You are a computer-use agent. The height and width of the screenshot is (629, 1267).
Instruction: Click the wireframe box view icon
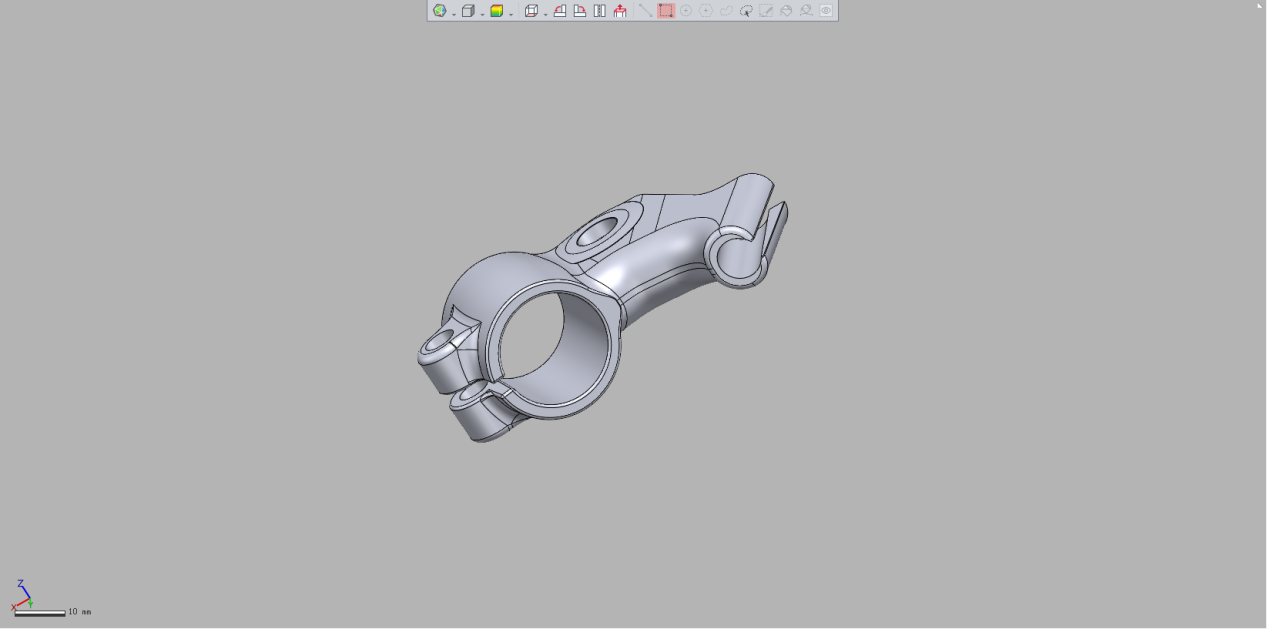point(531,11)
